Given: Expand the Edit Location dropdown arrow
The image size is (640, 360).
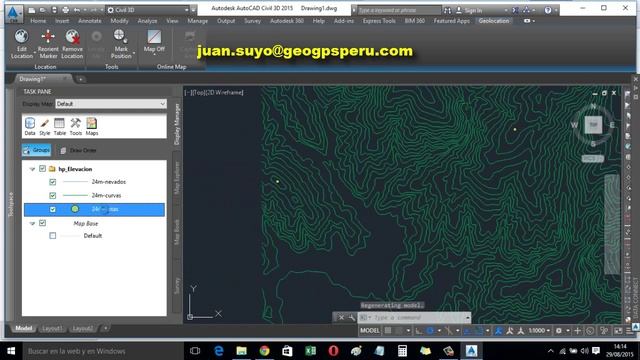Looking at the screenshot, I should 35,53.
